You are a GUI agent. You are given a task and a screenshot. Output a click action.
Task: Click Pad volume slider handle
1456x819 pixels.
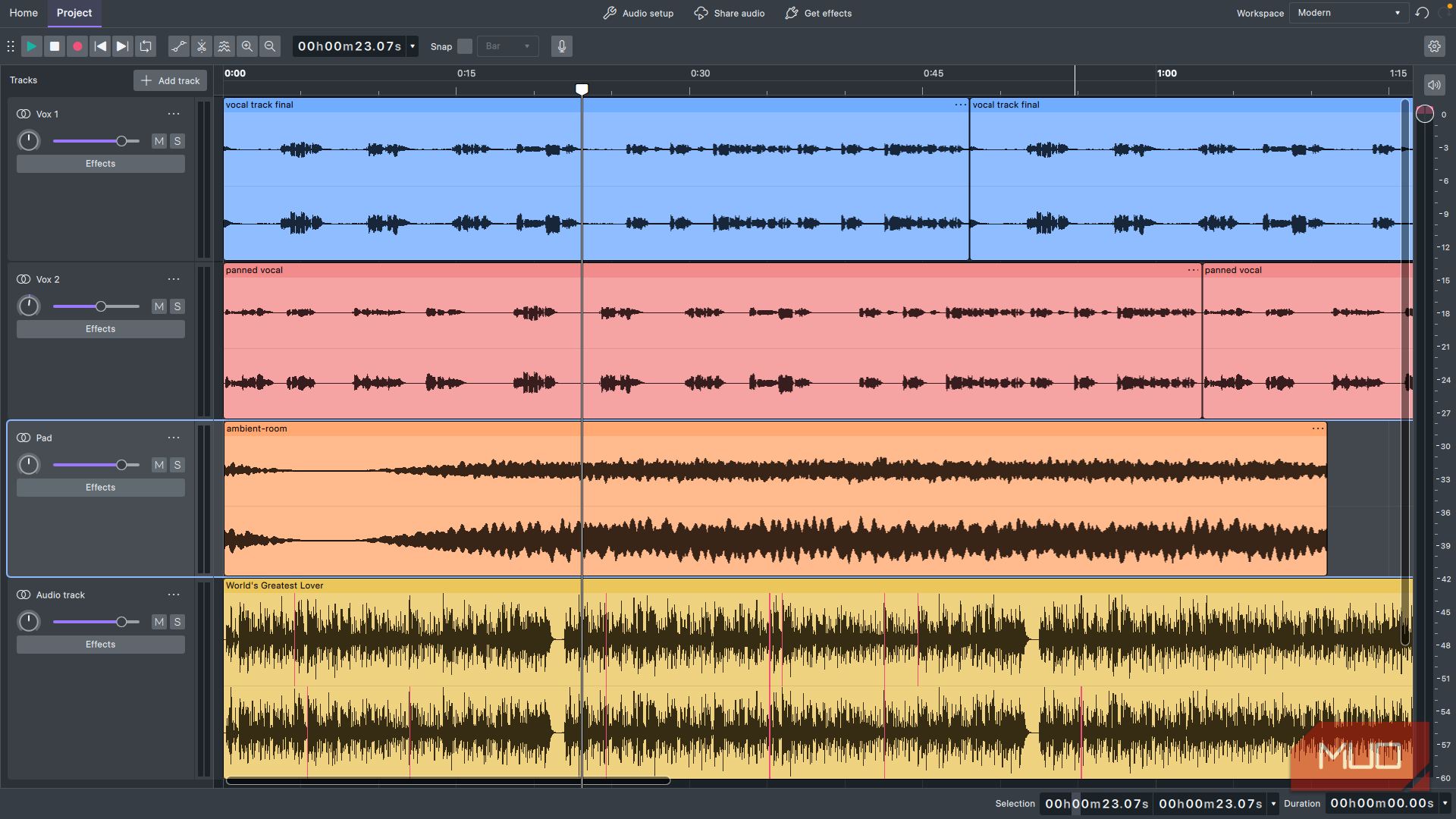121,465
